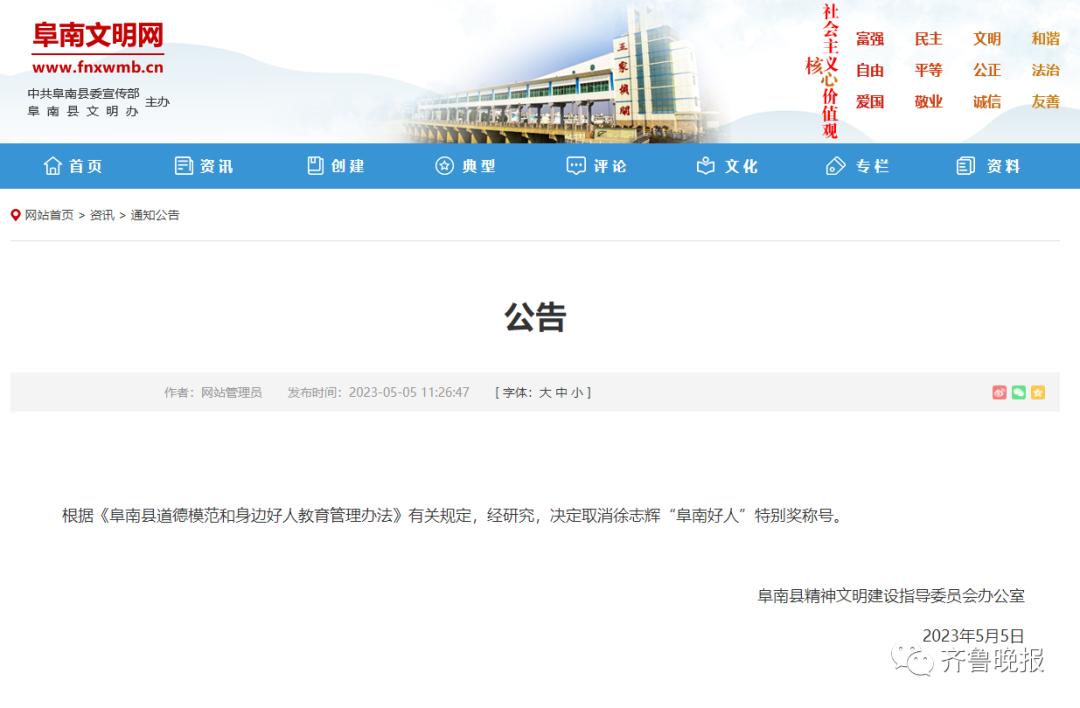Click the date 2023年5月5日

coord(973,635)
